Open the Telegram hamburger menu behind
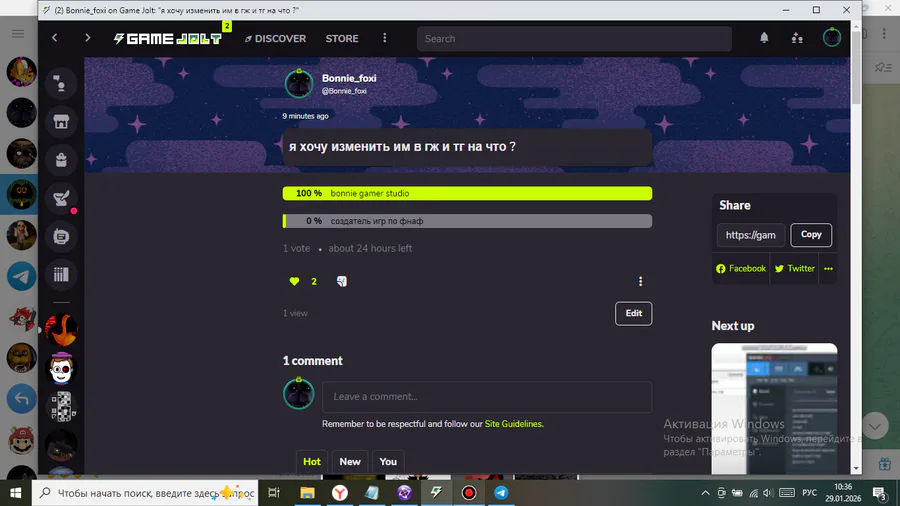900x506 pixels. pos(18,34)
